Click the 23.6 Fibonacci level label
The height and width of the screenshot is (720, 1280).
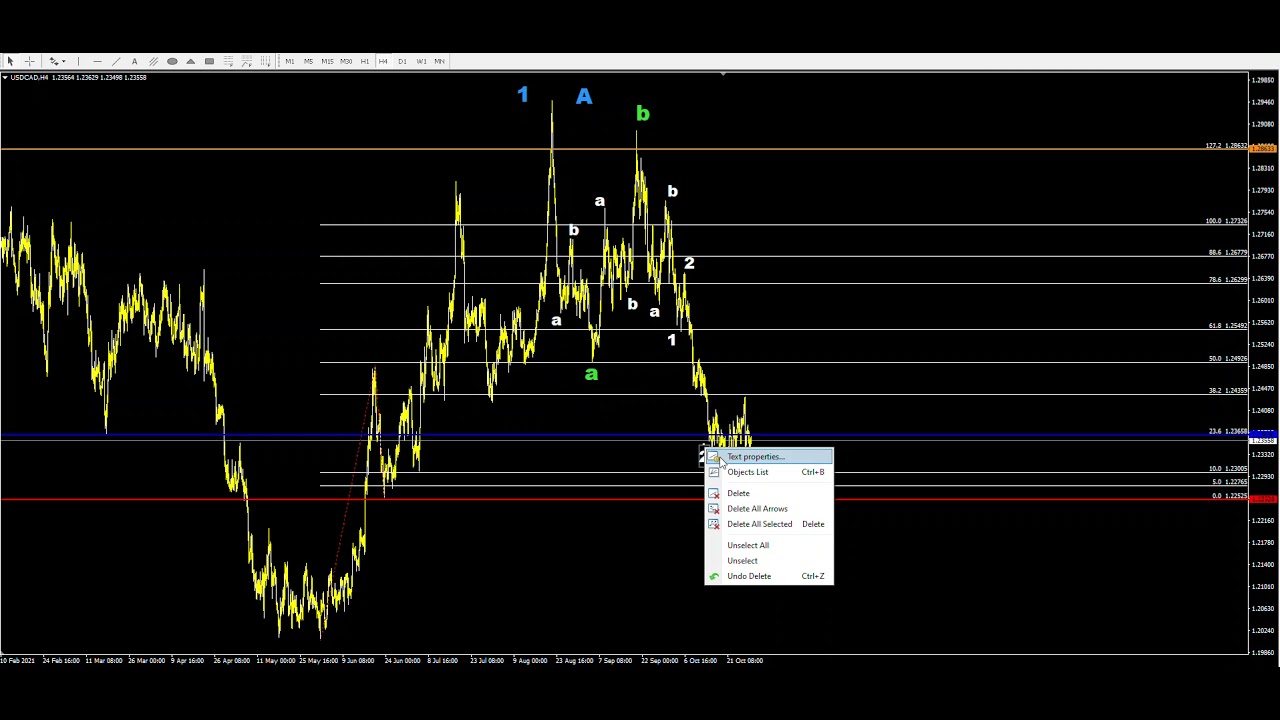click(1227, 432)
